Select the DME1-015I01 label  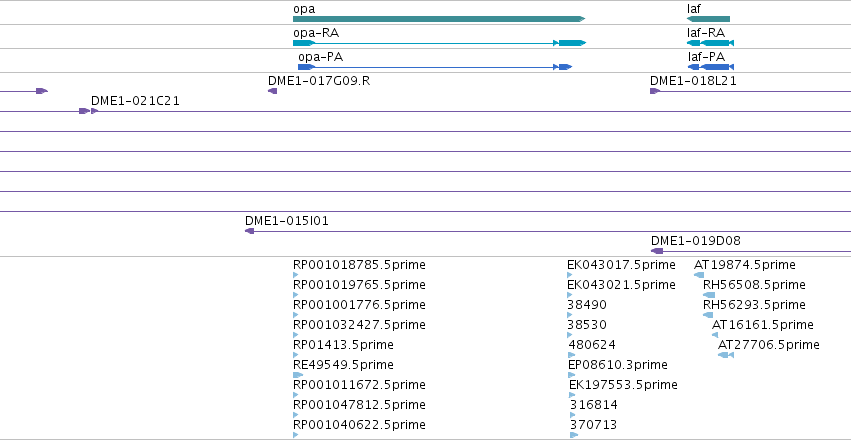click(287, 221)
